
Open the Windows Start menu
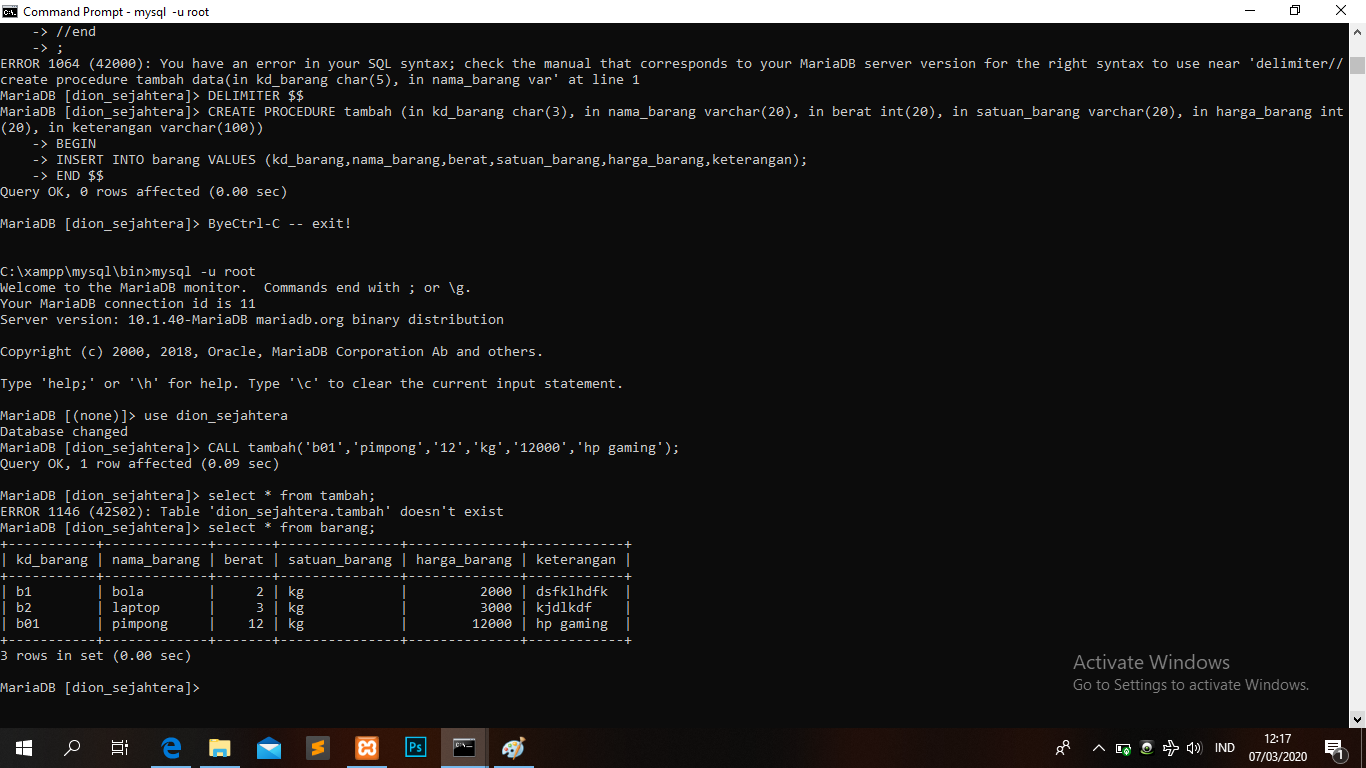23,747
